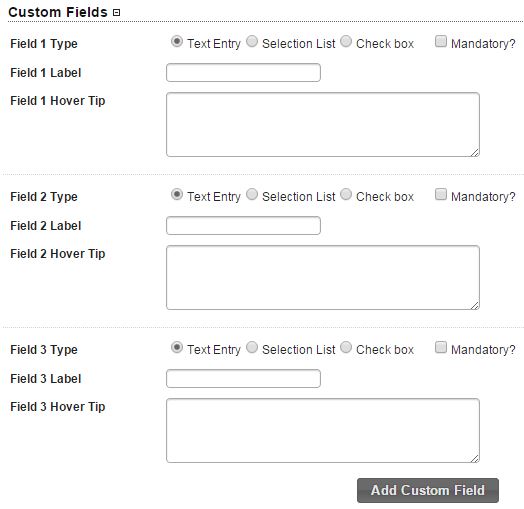Click into Field 2 Hover Tip textarea

pyautogui.click(x=323, y=278)
